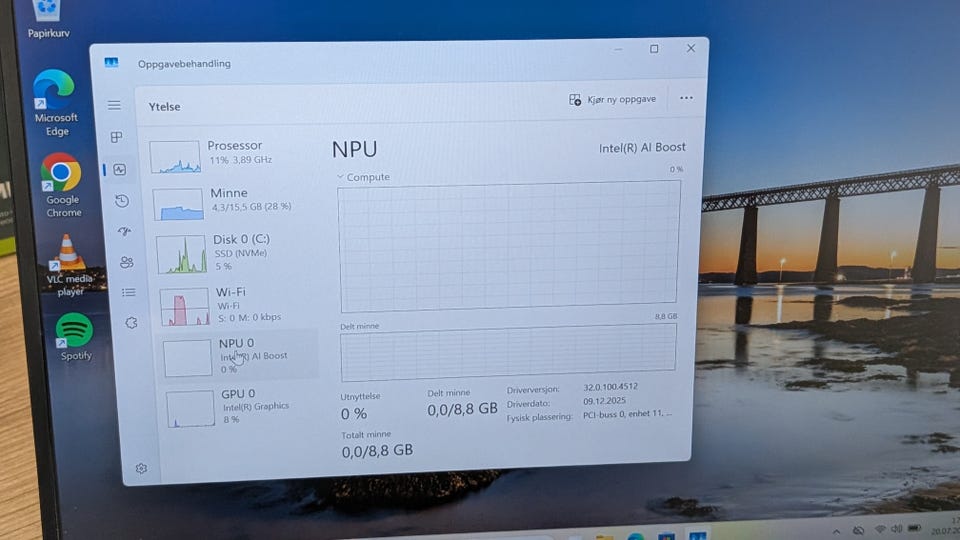Click the Compute usage graph

pyautogui.click(x=509, y=246)
